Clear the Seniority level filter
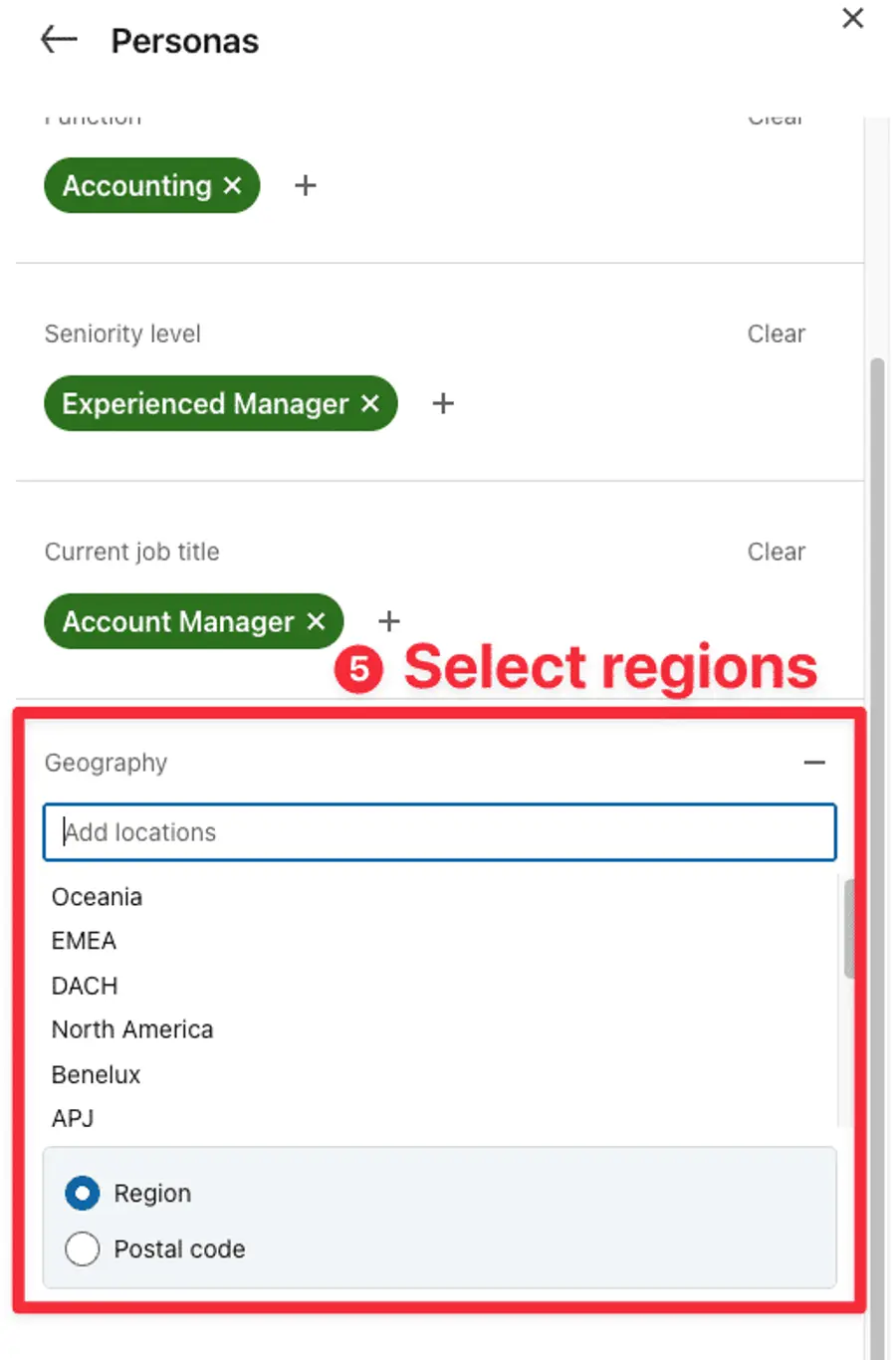The width and height of the screenshot is (896, 1360). (x=777, y=334)
